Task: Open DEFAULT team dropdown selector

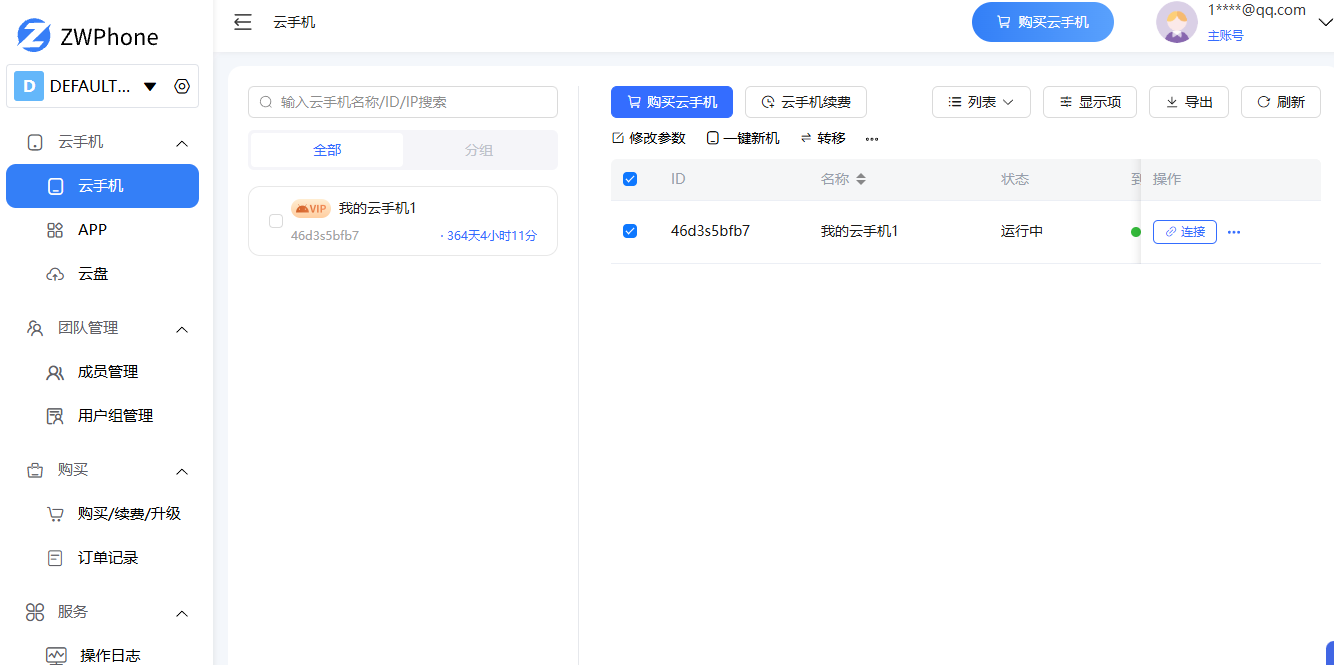Action: point(150,86)
